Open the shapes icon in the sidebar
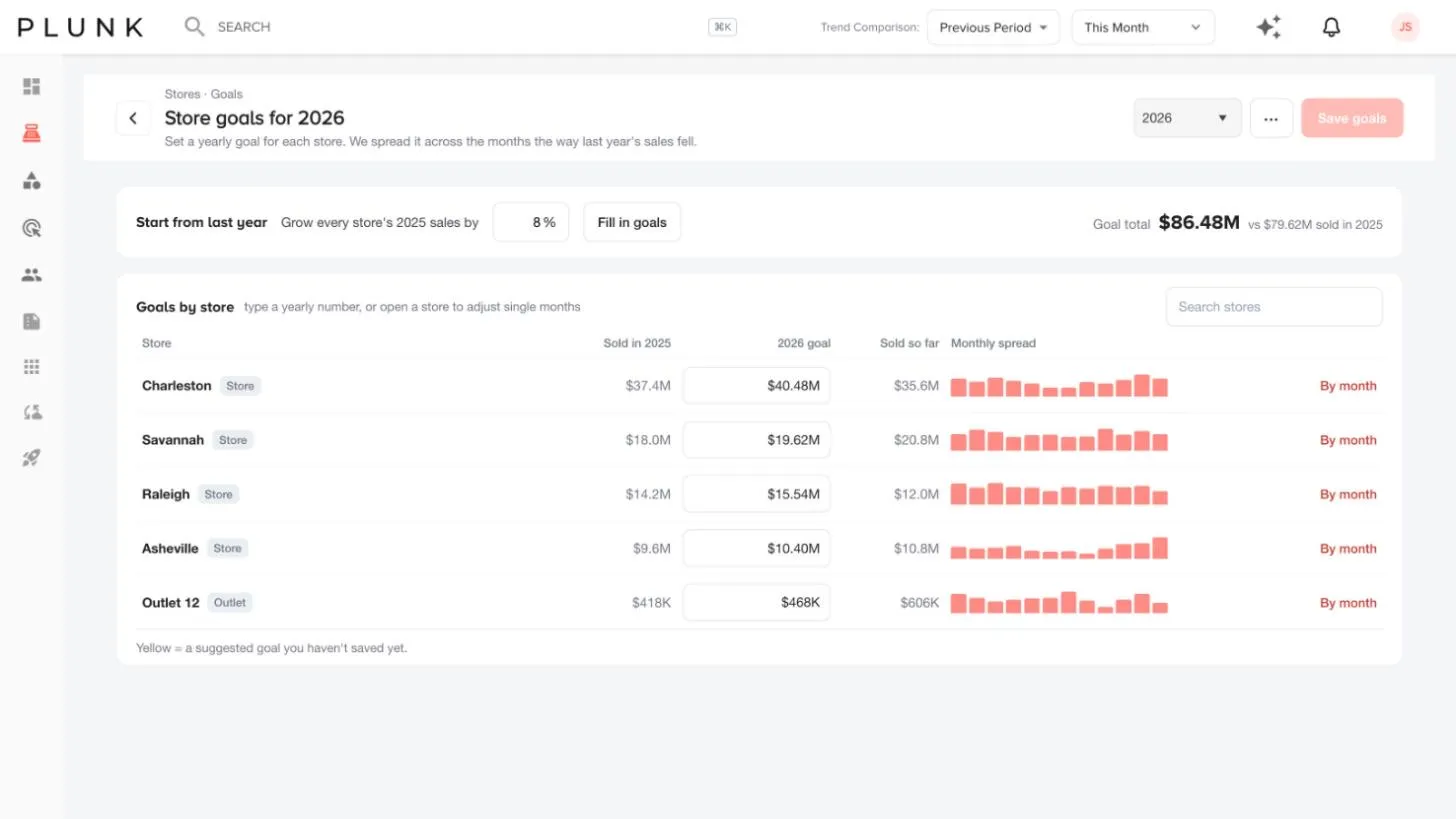 pyautogui.click(x=32, y=180)
